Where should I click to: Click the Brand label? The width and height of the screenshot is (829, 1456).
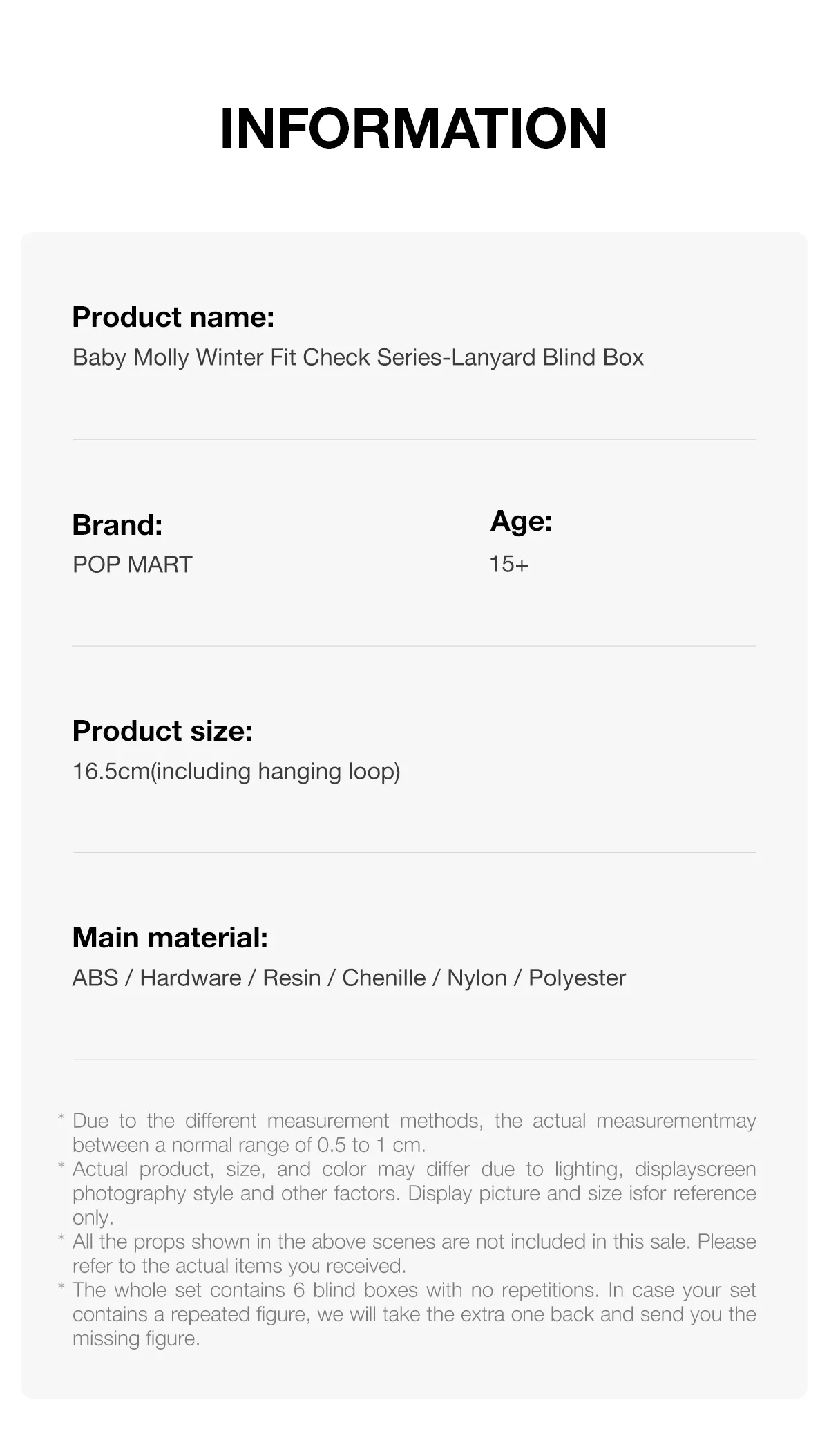[117, 525]
